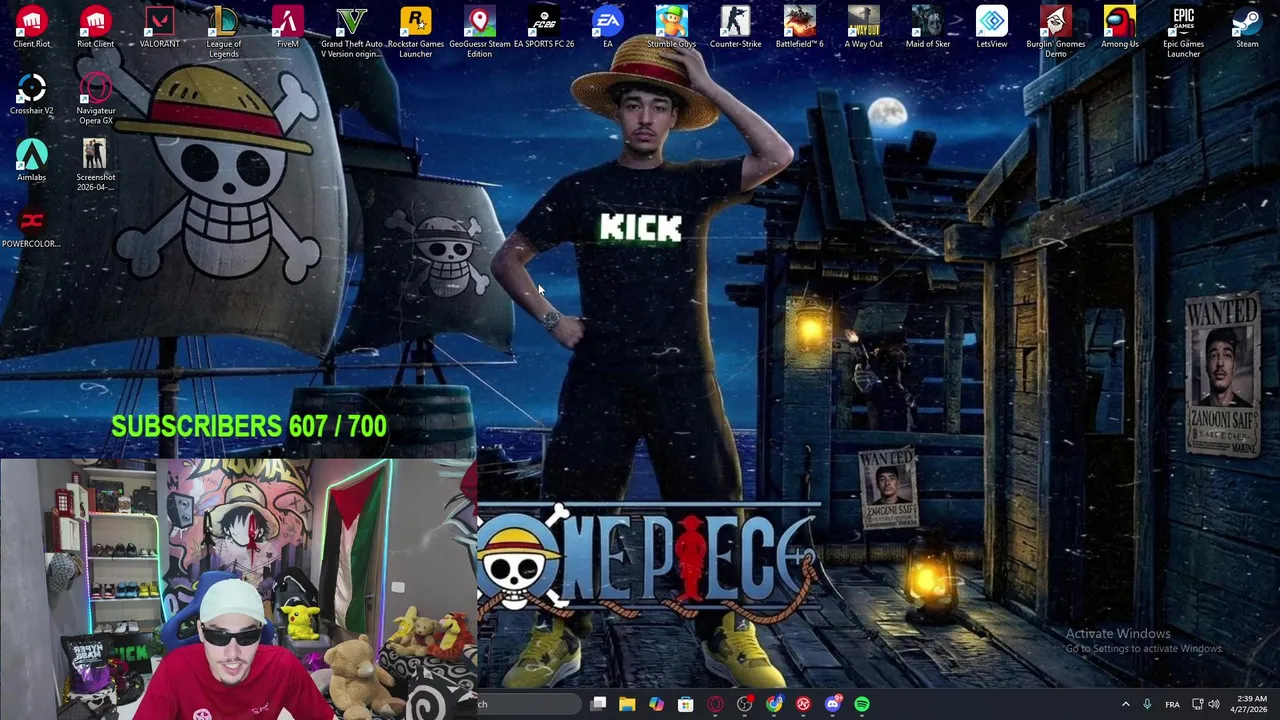Select the EA app desktop icon

click(607, 27)
